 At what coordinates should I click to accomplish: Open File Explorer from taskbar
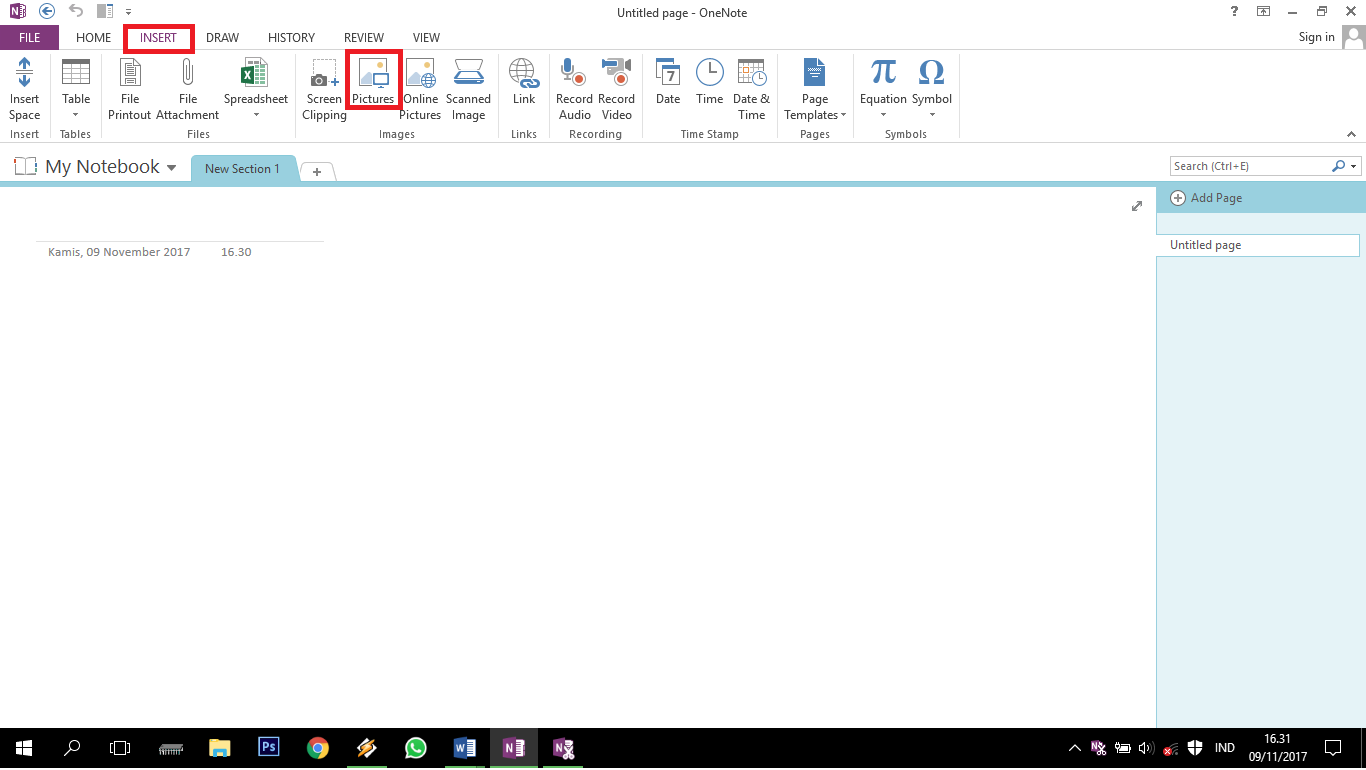[x=220, y=748]
